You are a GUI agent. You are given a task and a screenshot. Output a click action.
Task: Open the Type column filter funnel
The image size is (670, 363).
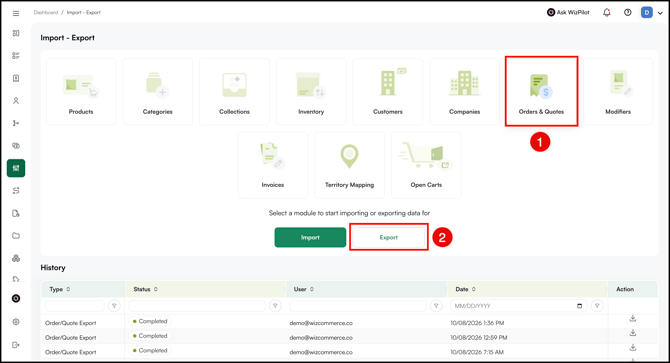(x=114, y=306)
